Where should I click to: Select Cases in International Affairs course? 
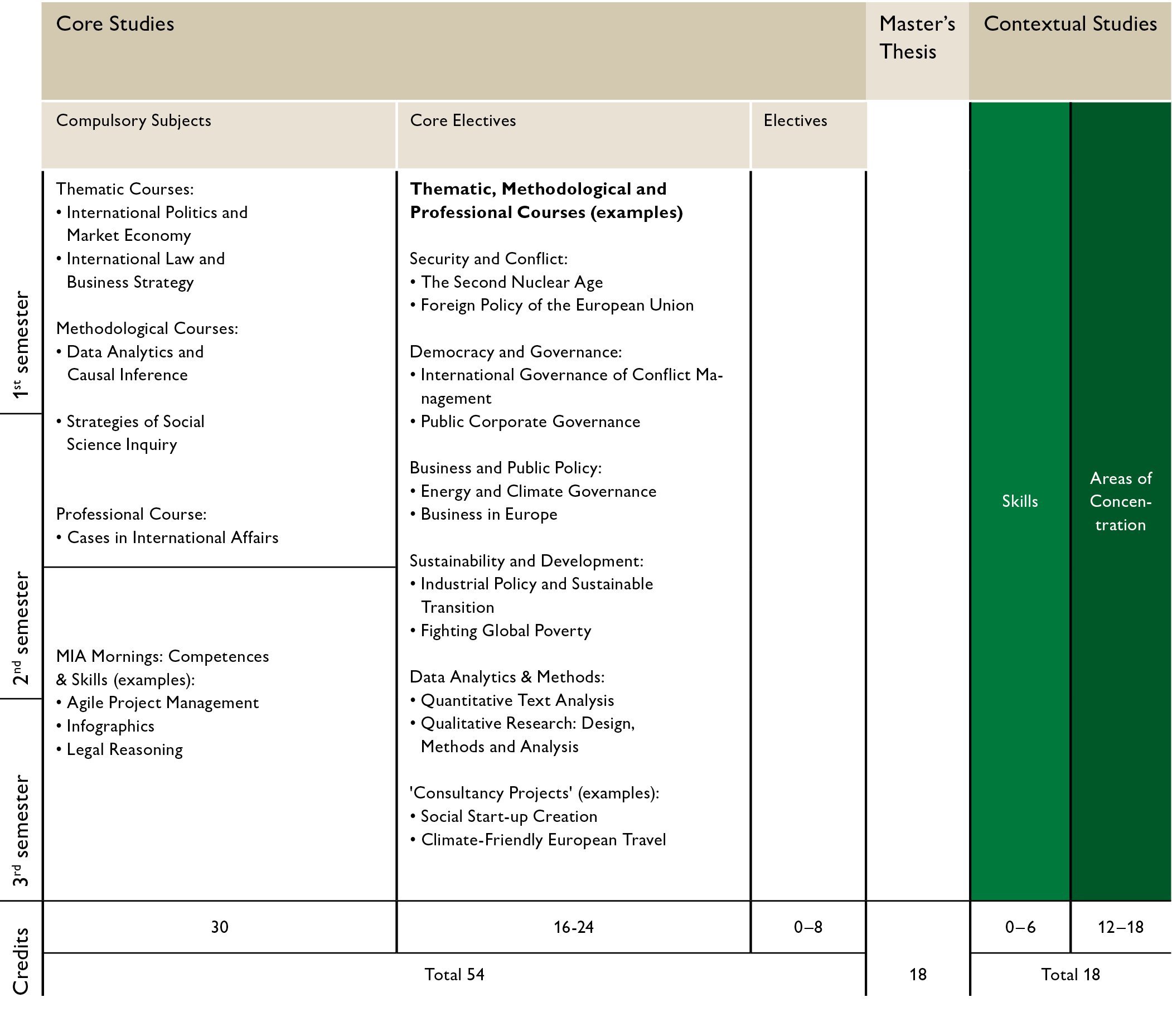click(x=172, y=538)
